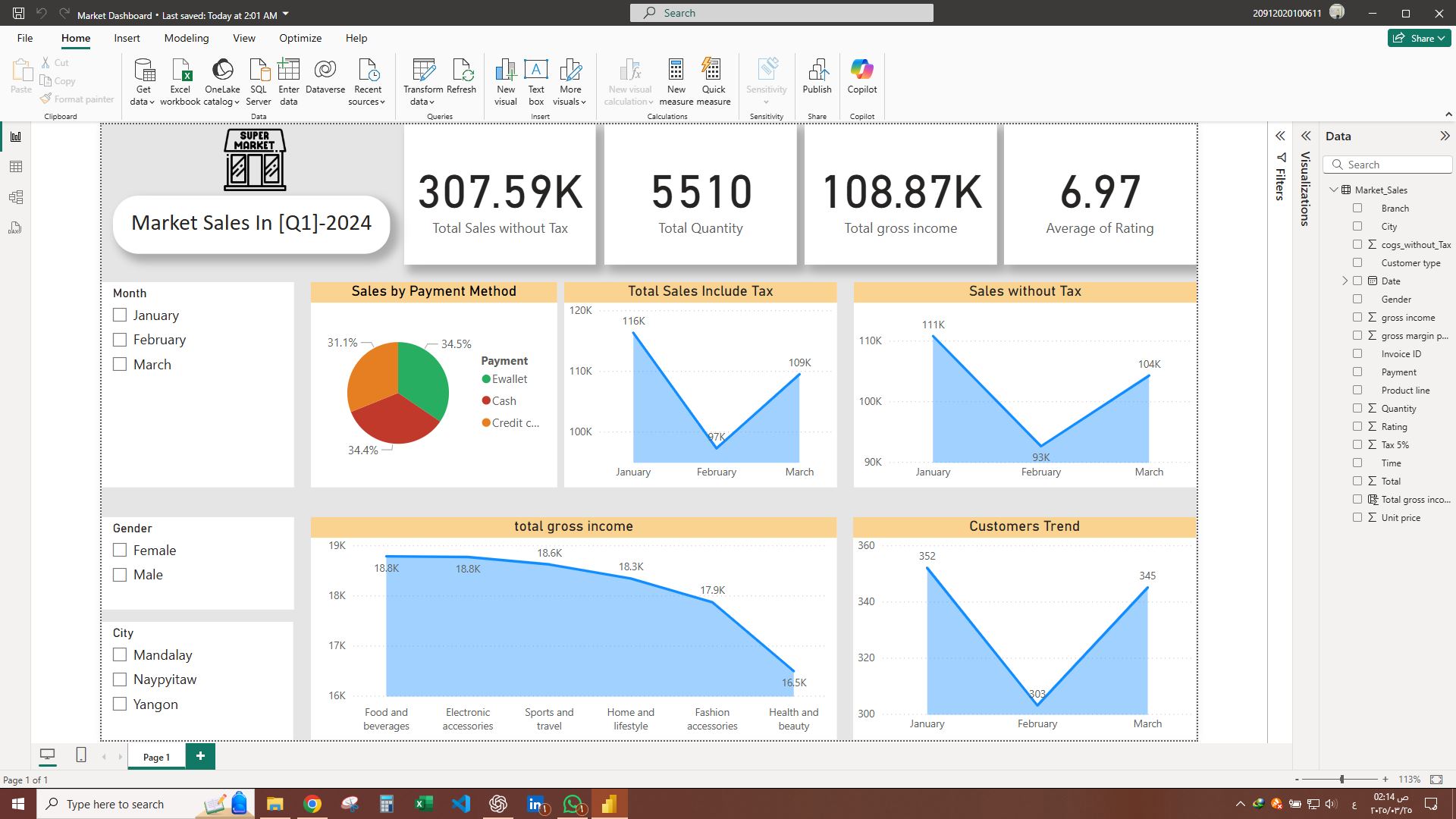Screen dimensions: 1456x819
Task: Adjust the zoom level slider
Action: [x=1341, y=780]
